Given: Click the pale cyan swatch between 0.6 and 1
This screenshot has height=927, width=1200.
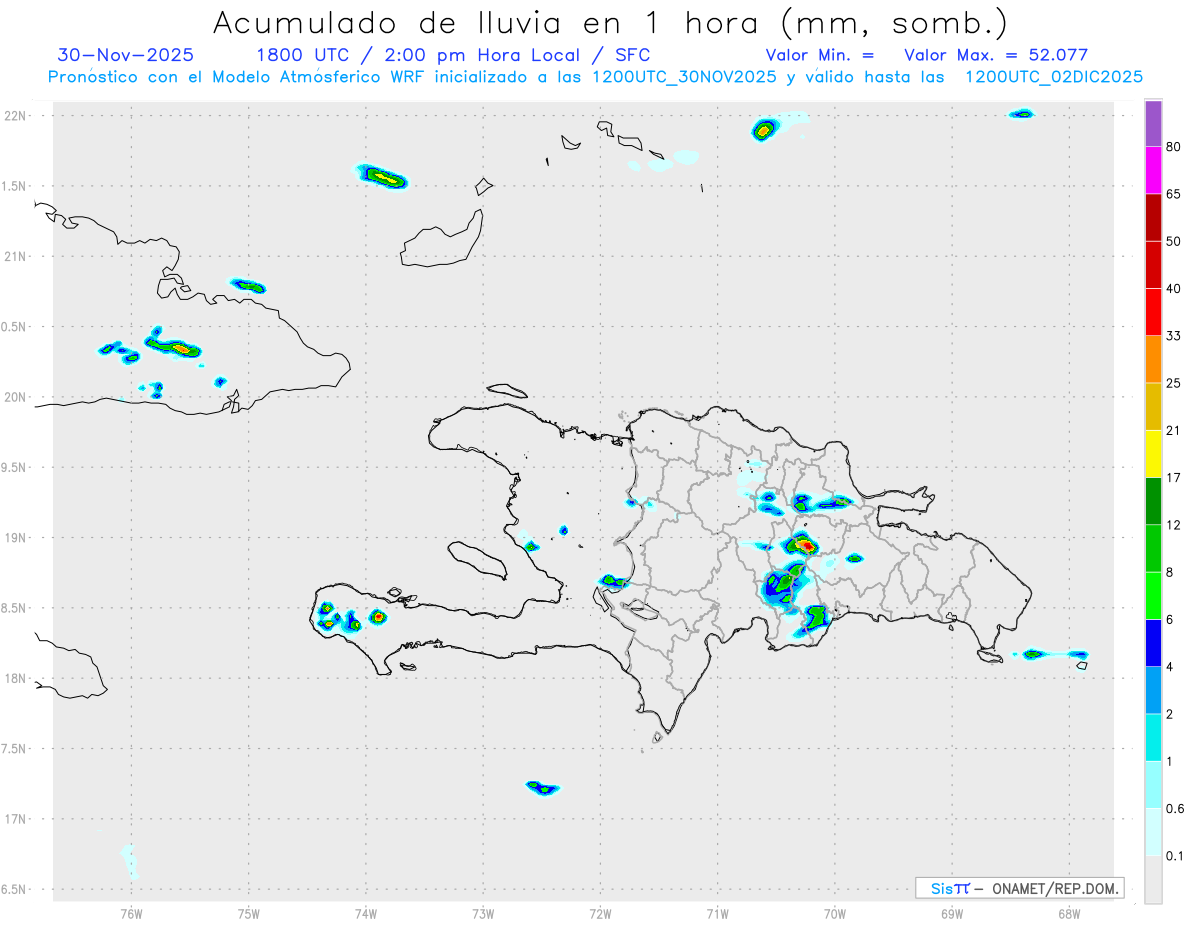Looking at the screenshot, I should pyautogui.click(x=1153, y=783).
